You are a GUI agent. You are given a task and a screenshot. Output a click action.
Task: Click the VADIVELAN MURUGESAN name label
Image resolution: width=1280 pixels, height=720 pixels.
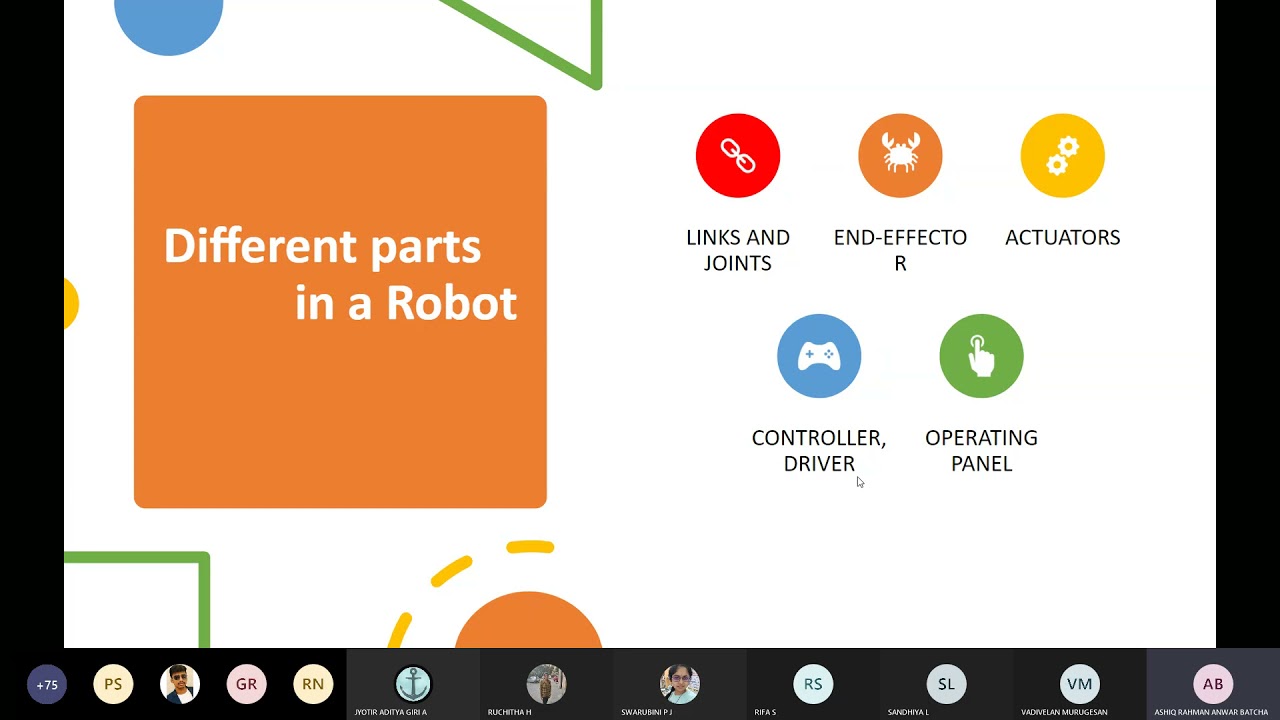tap(1064, 712)
